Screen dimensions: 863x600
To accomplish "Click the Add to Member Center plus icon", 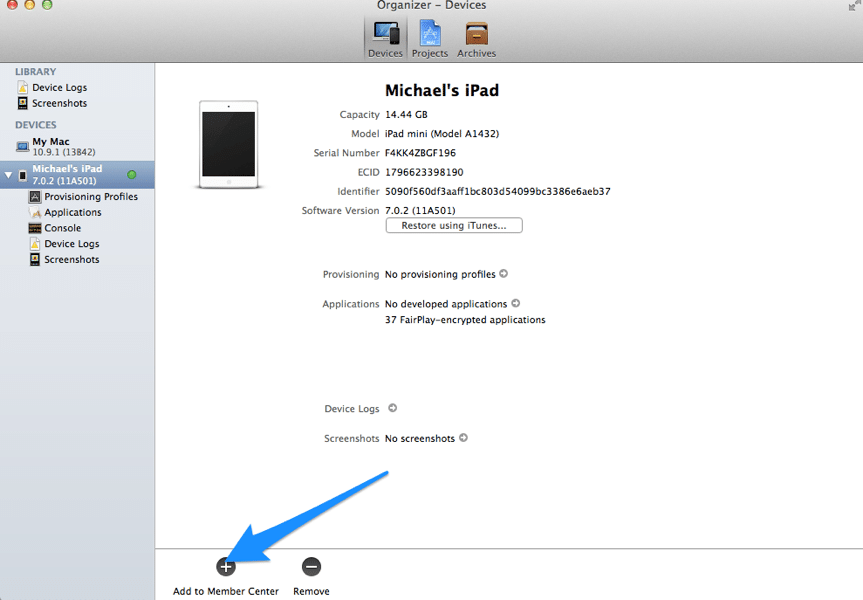I will 226,566.
